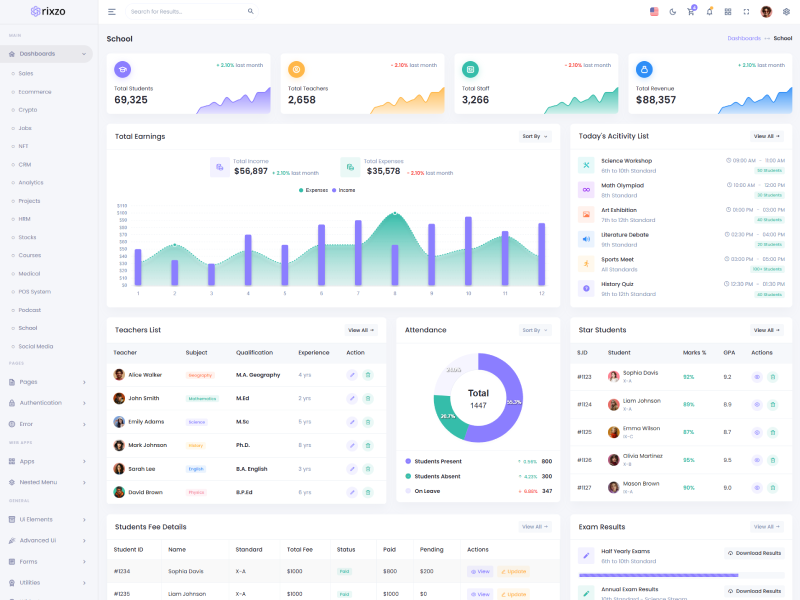Open the notifications bell
800x600 pixels.
coord(709,12)
